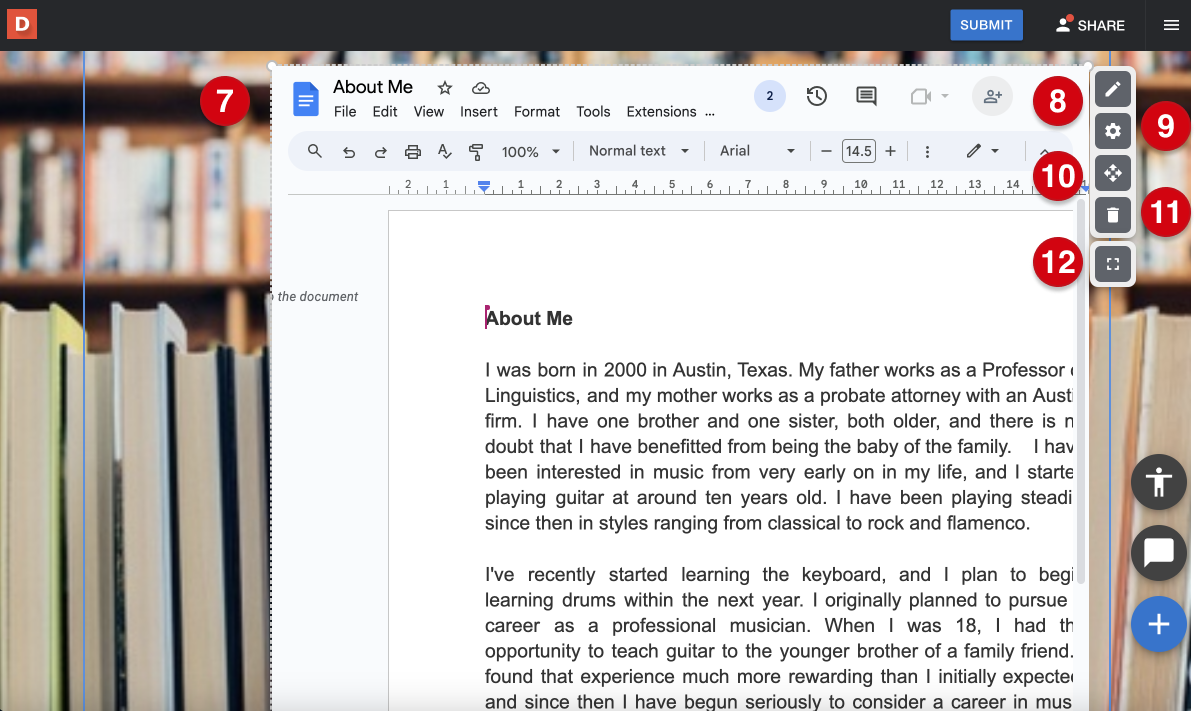Open the editing mode pencil dropdown

982,151
